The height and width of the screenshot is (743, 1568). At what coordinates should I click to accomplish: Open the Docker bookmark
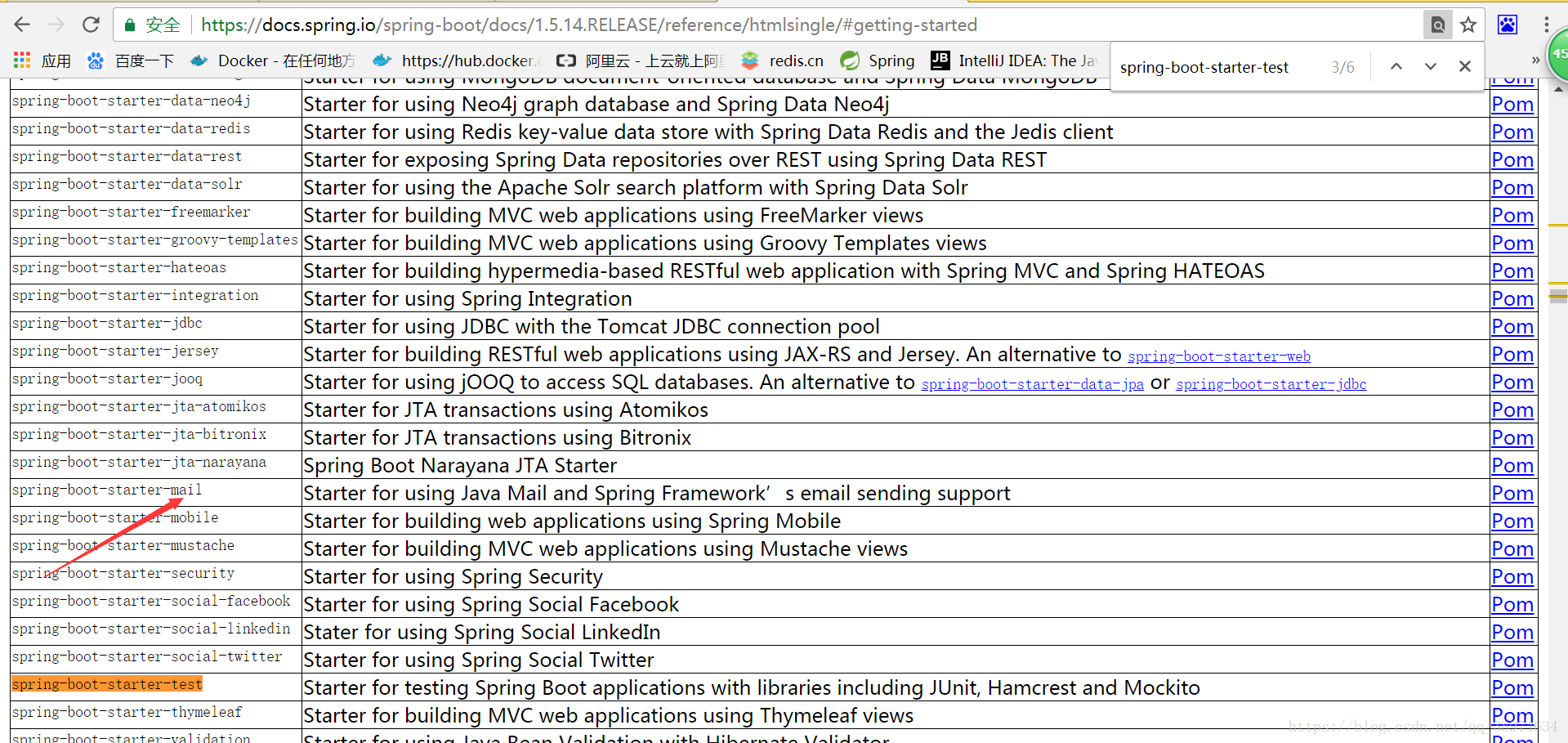pyautogui.click(x=273, y=60)
